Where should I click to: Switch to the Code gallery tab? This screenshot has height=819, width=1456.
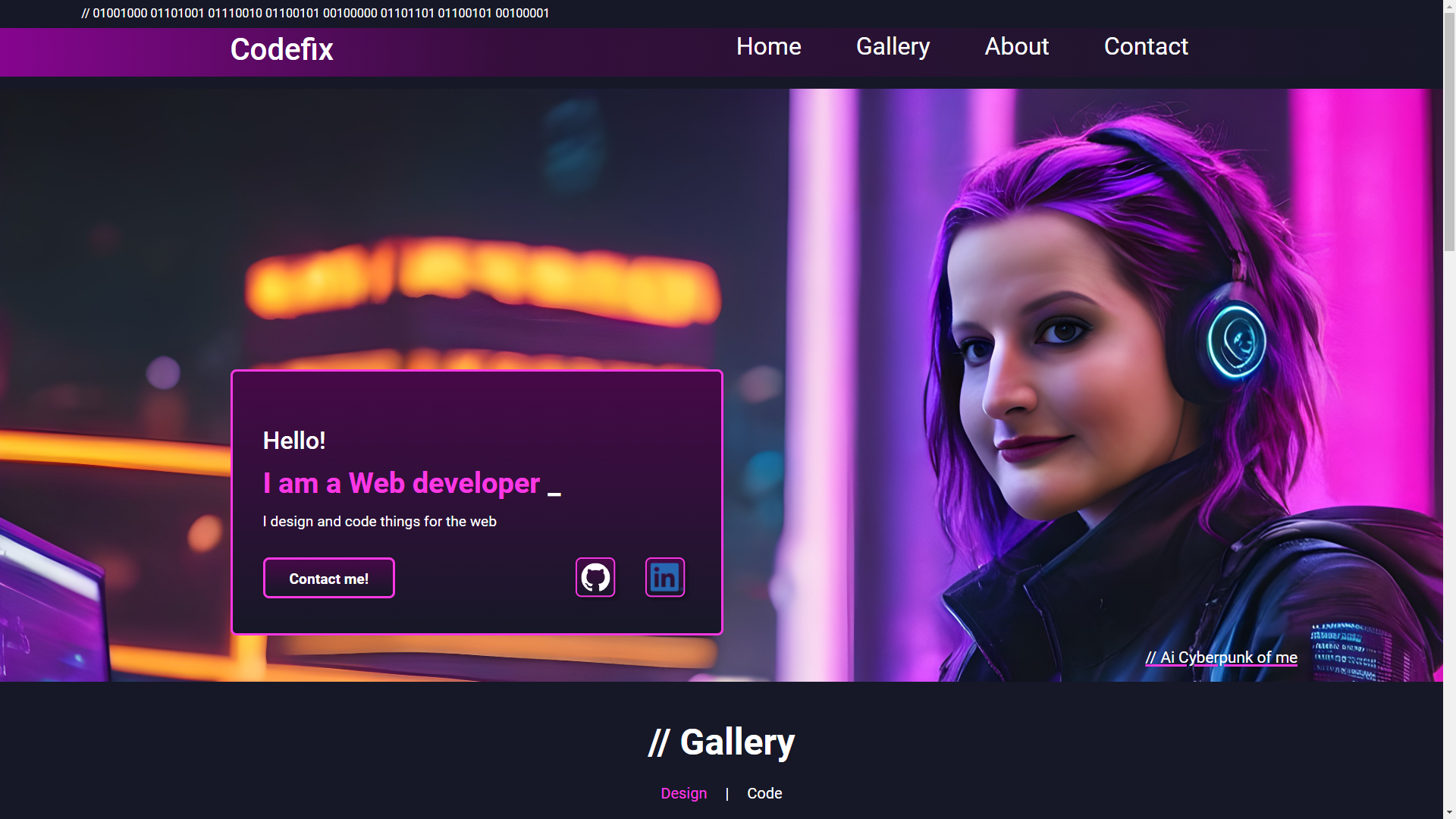764,793
